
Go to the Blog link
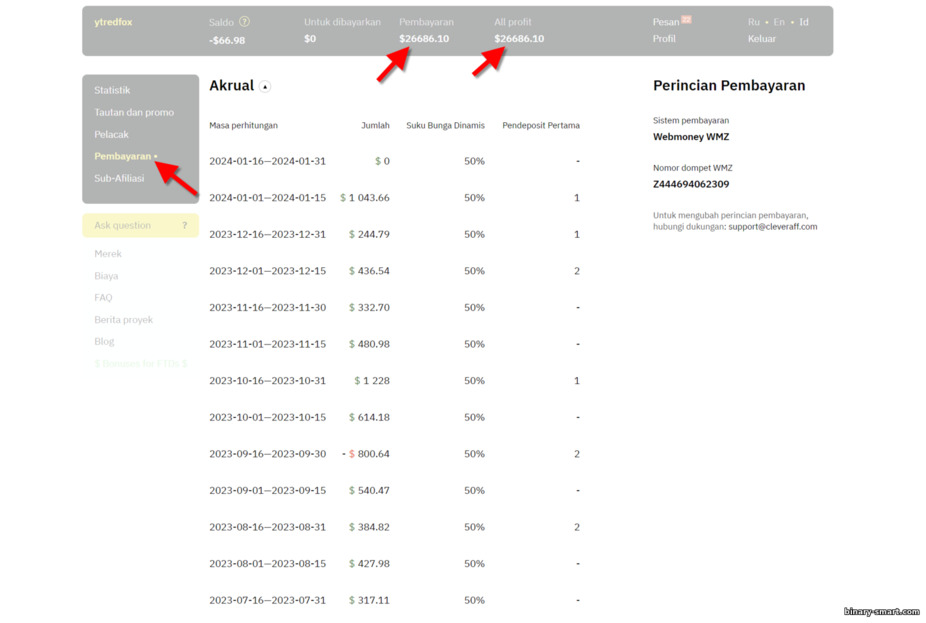[105, 341]
